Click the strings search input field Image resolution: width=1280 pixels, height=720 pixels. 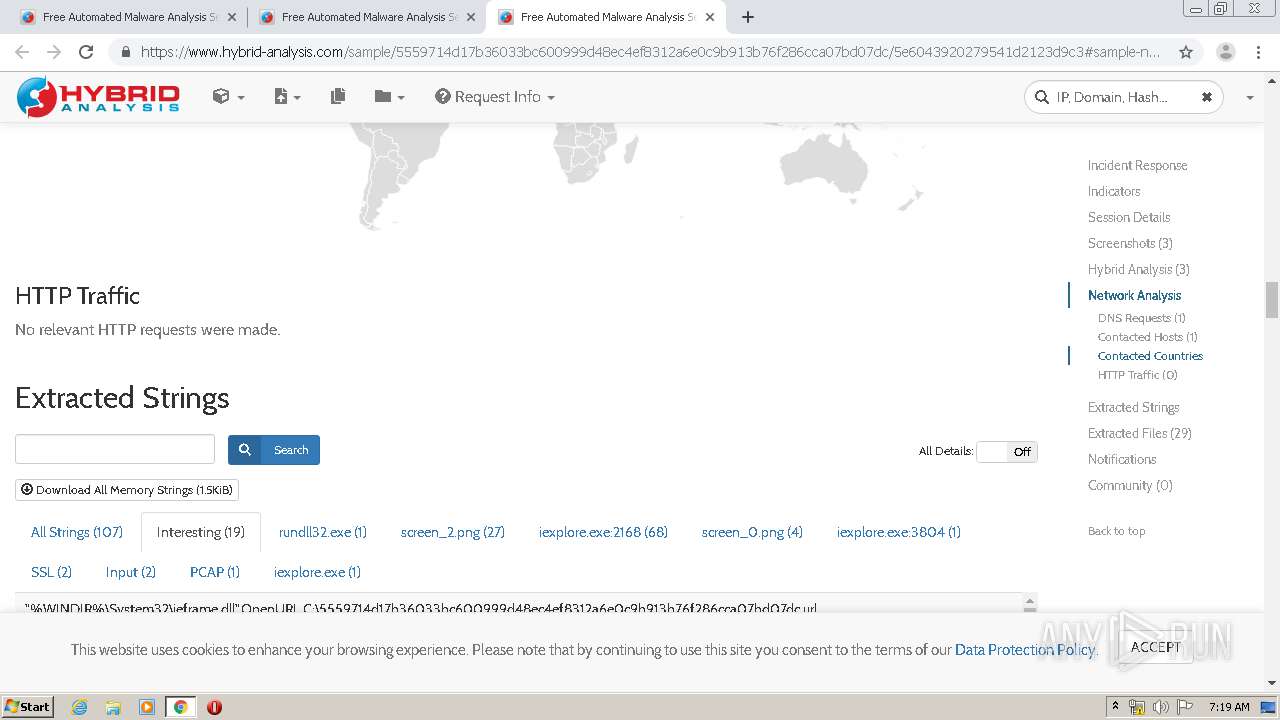[115, 449]
